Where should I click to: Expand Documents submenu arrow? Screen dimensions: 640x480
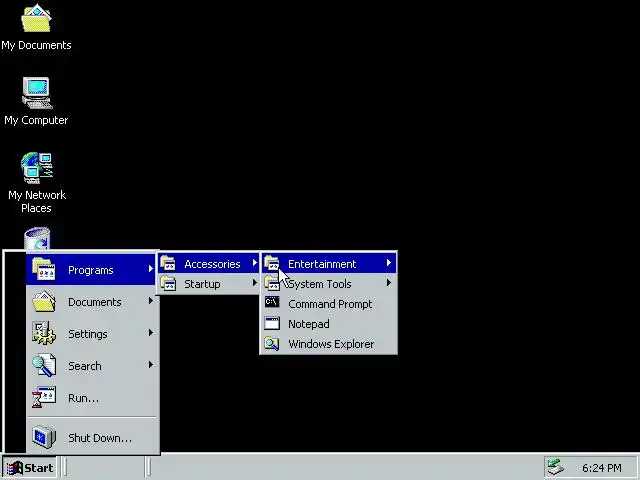click(x=151, y=301)
